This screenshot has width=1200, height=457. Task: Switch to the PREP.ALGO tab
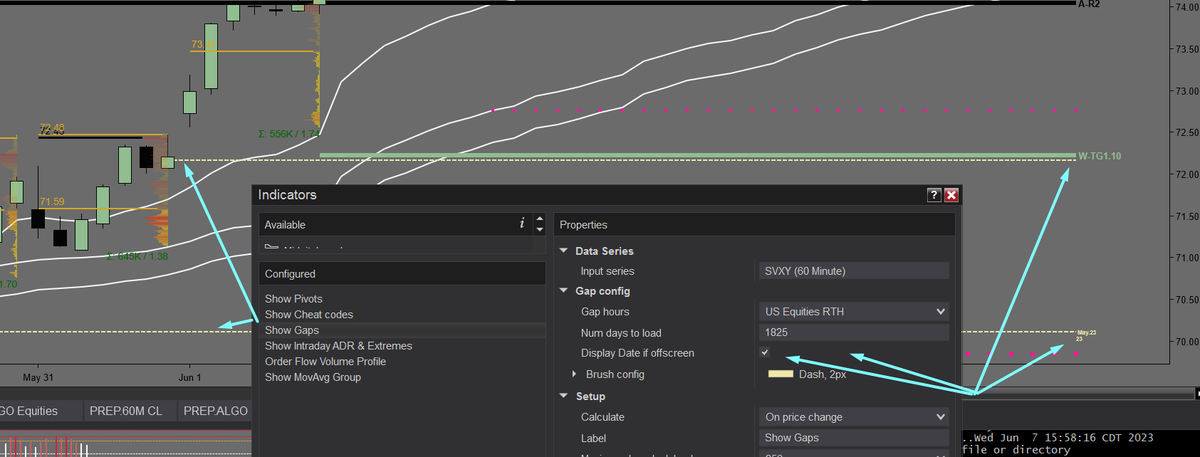coord(215,411)
